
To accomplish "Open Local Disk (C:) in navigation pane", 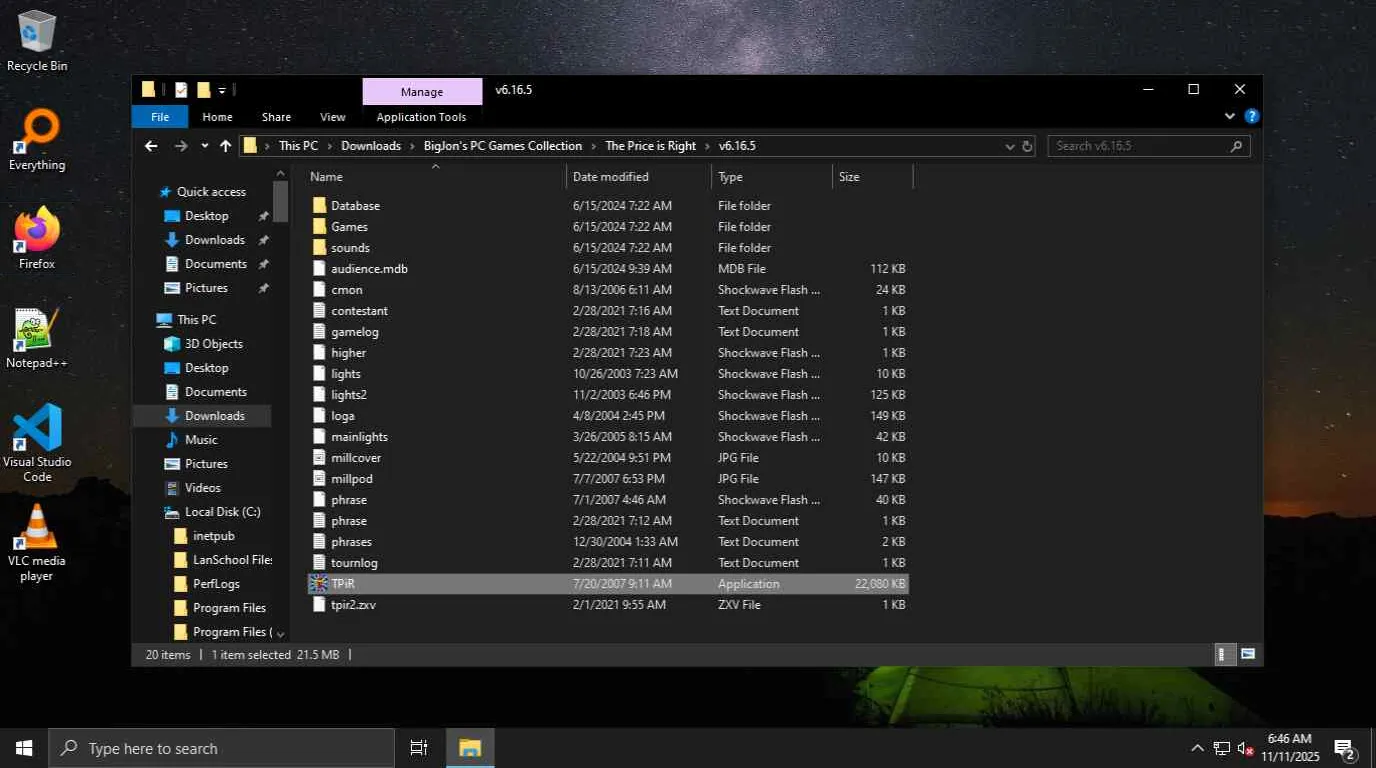I will pyautogui.click(x=222, y=512).
